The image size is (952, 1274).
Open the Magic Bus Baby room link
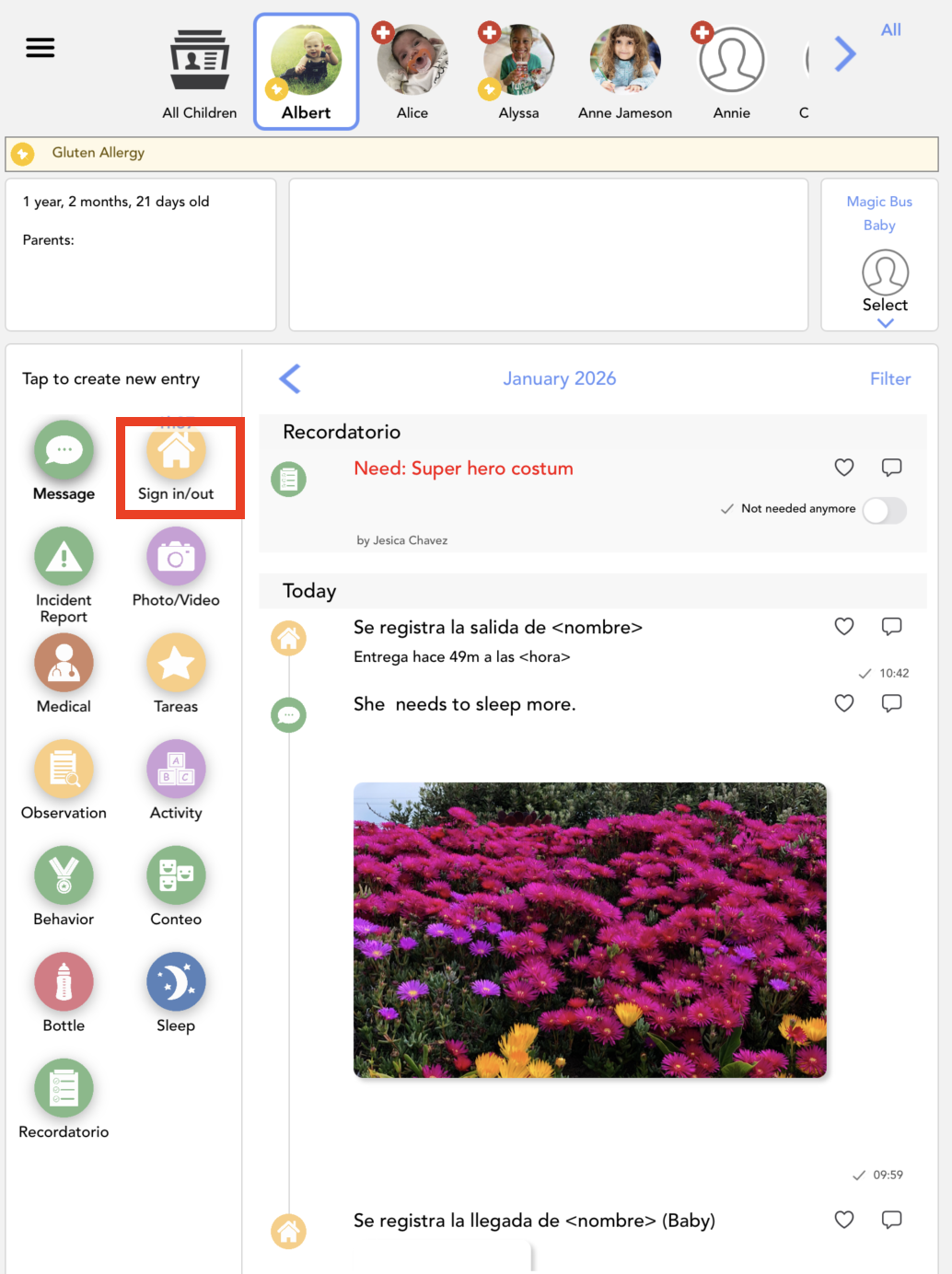pos(879,213)
